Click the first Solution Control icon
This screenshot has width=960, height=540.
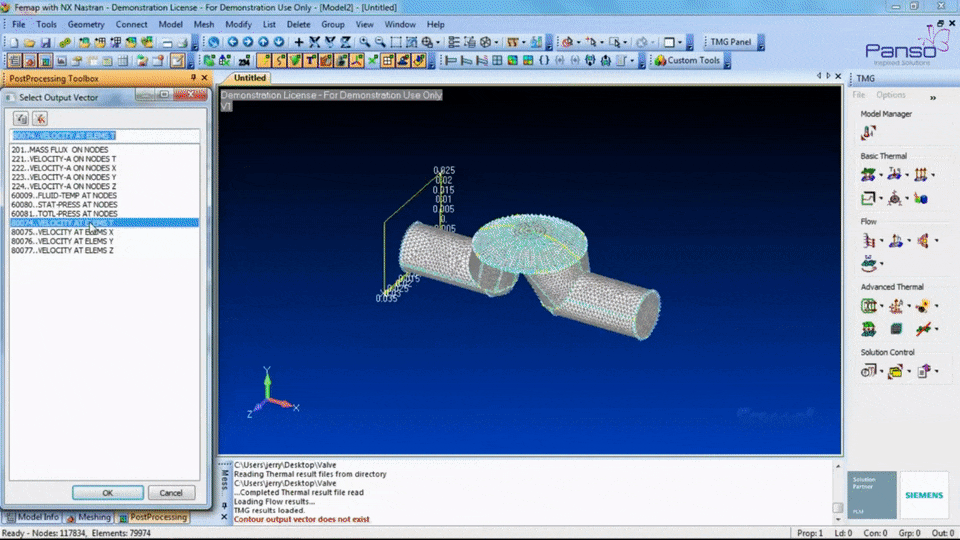click(x=868, y=370)
